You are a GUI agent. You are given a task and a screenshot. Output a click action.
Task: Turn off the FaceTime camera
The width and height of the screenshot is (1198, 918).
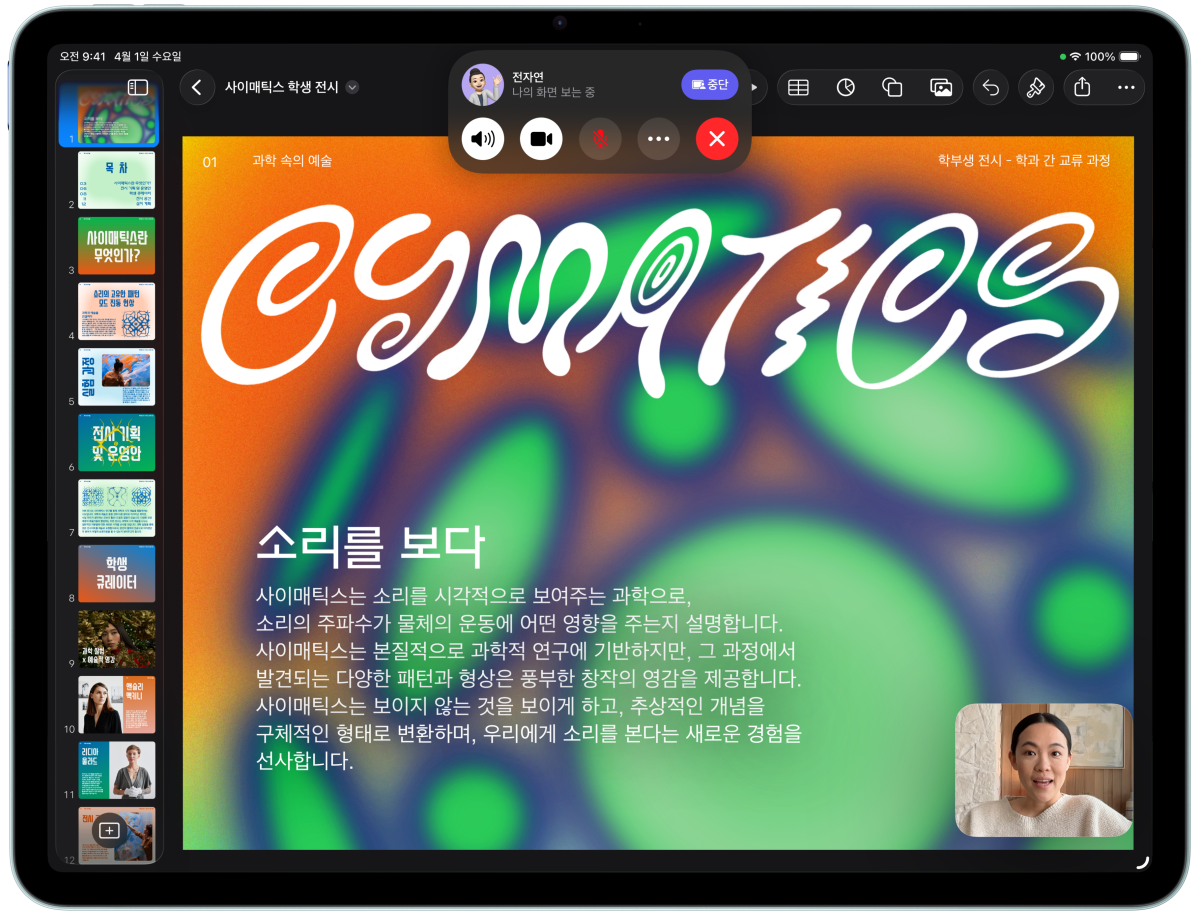point(541,139)
